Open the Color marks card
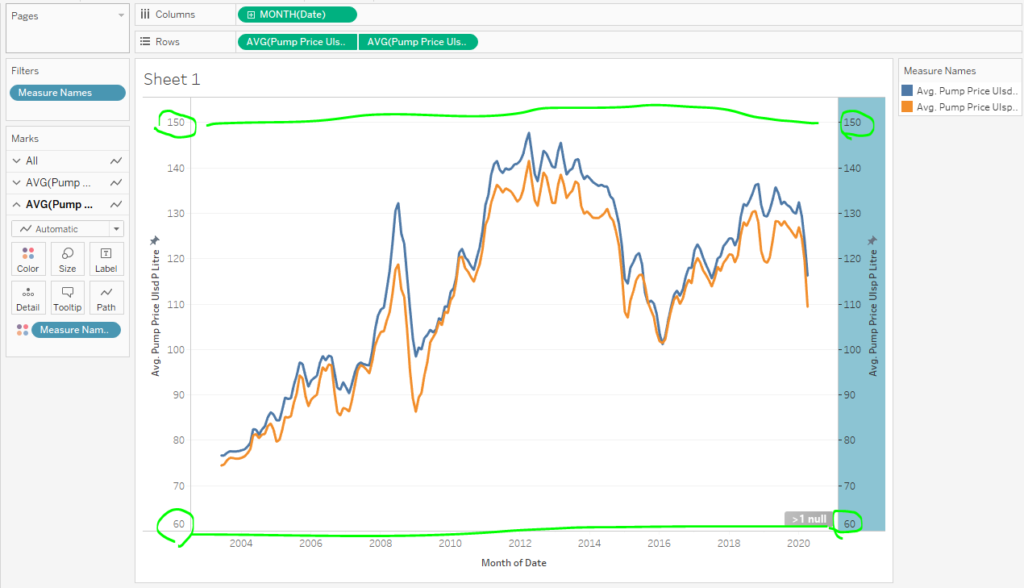The height and width of the screenshot is (588, 1024). click(x=28, y=259)
